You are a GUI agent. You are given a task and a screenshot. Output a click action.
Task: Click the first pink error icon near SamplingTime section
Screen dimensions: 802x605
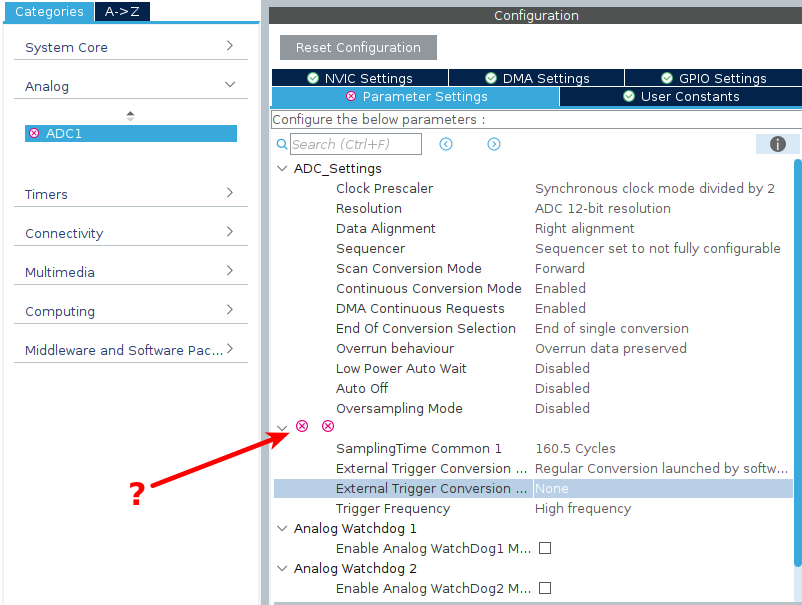click(302, 426)
